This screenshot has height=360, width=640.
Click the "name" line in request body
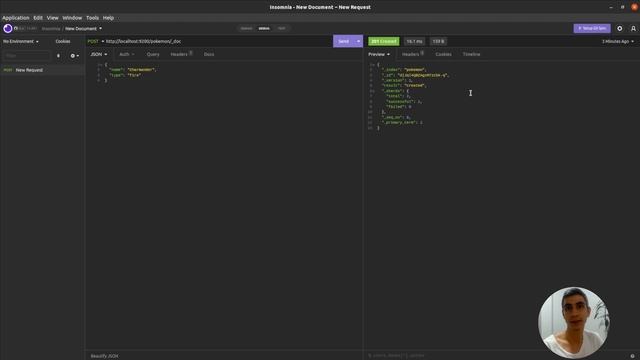[x=132, y=70]
